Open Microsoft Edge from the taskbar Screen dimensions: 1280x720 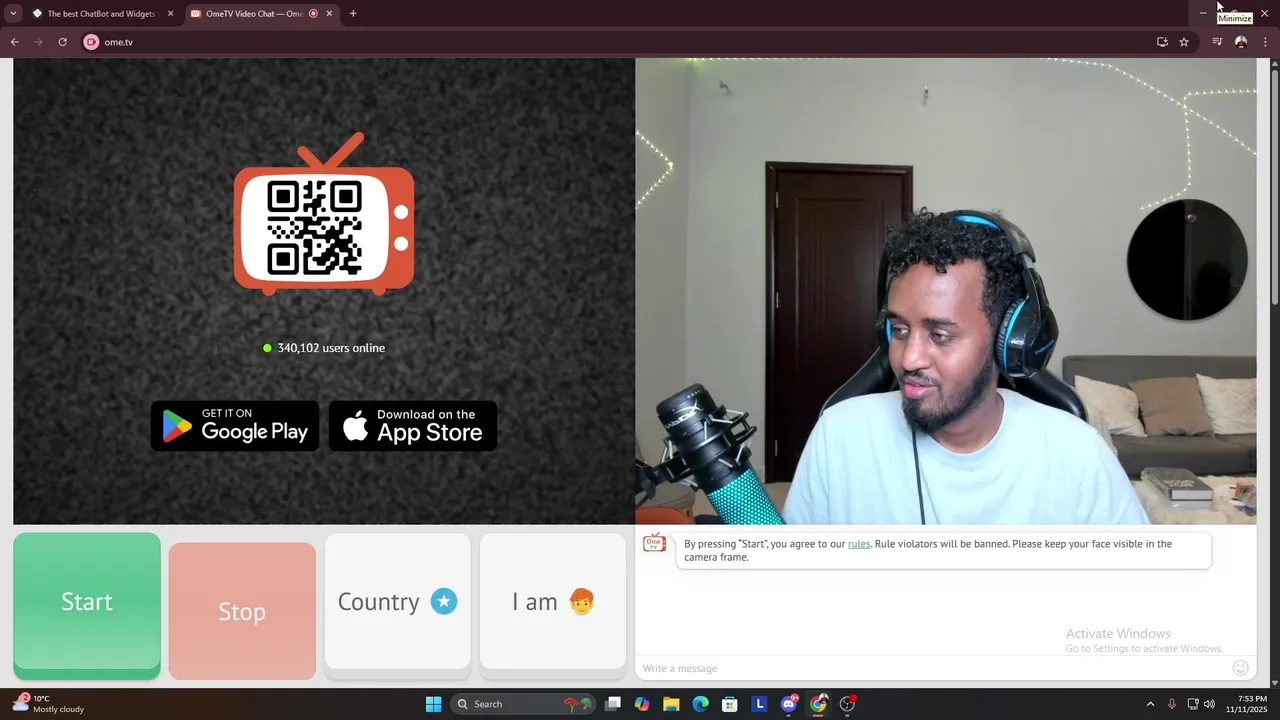coord(701,704)
